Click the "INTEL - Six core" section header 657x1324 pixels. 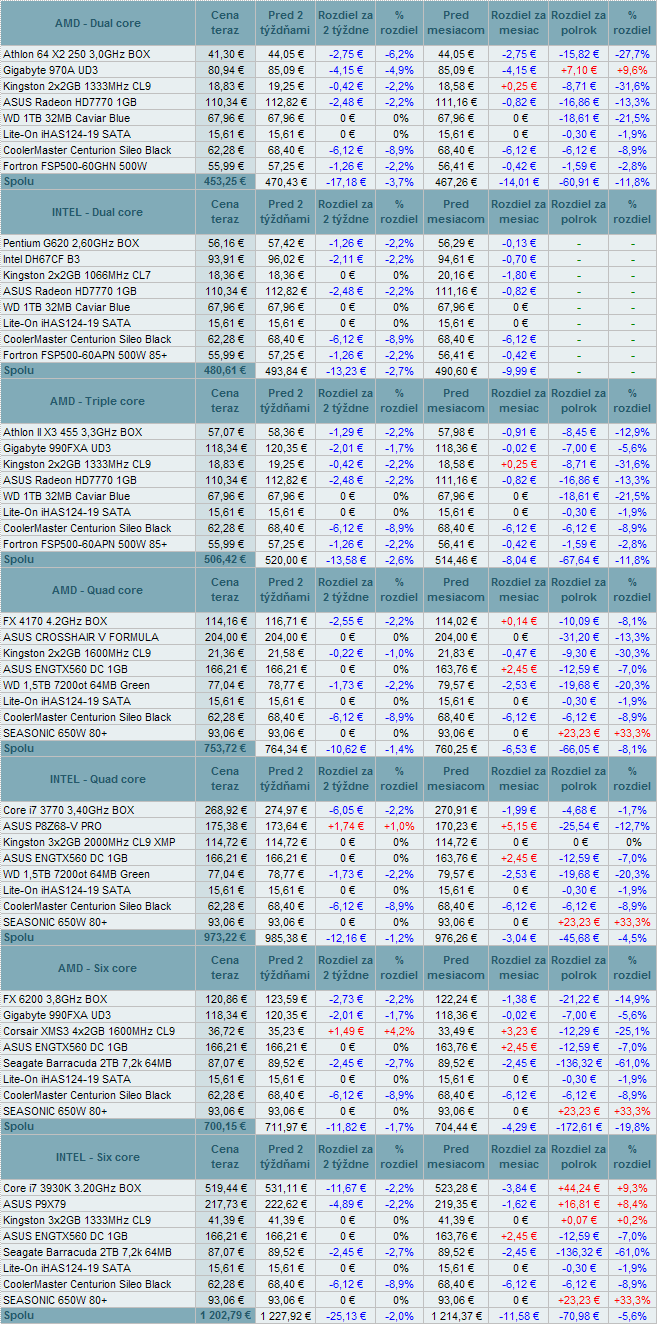97,1158
